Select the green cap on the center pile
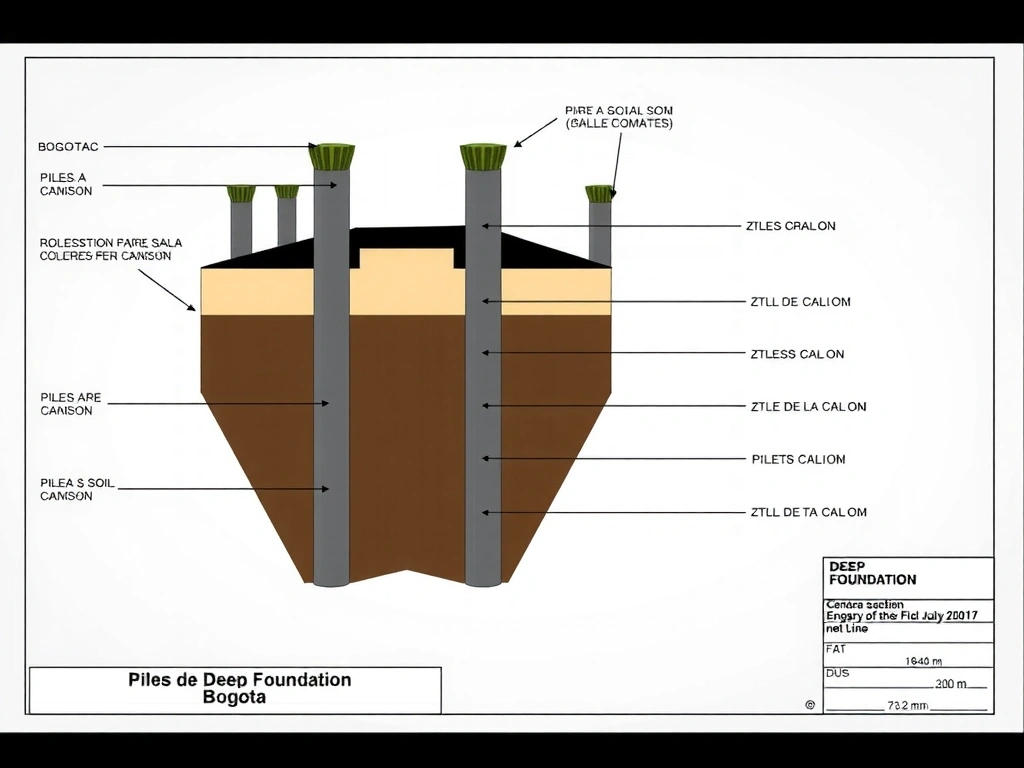This screenshot has height=768, width=1024. pos(483,157)
